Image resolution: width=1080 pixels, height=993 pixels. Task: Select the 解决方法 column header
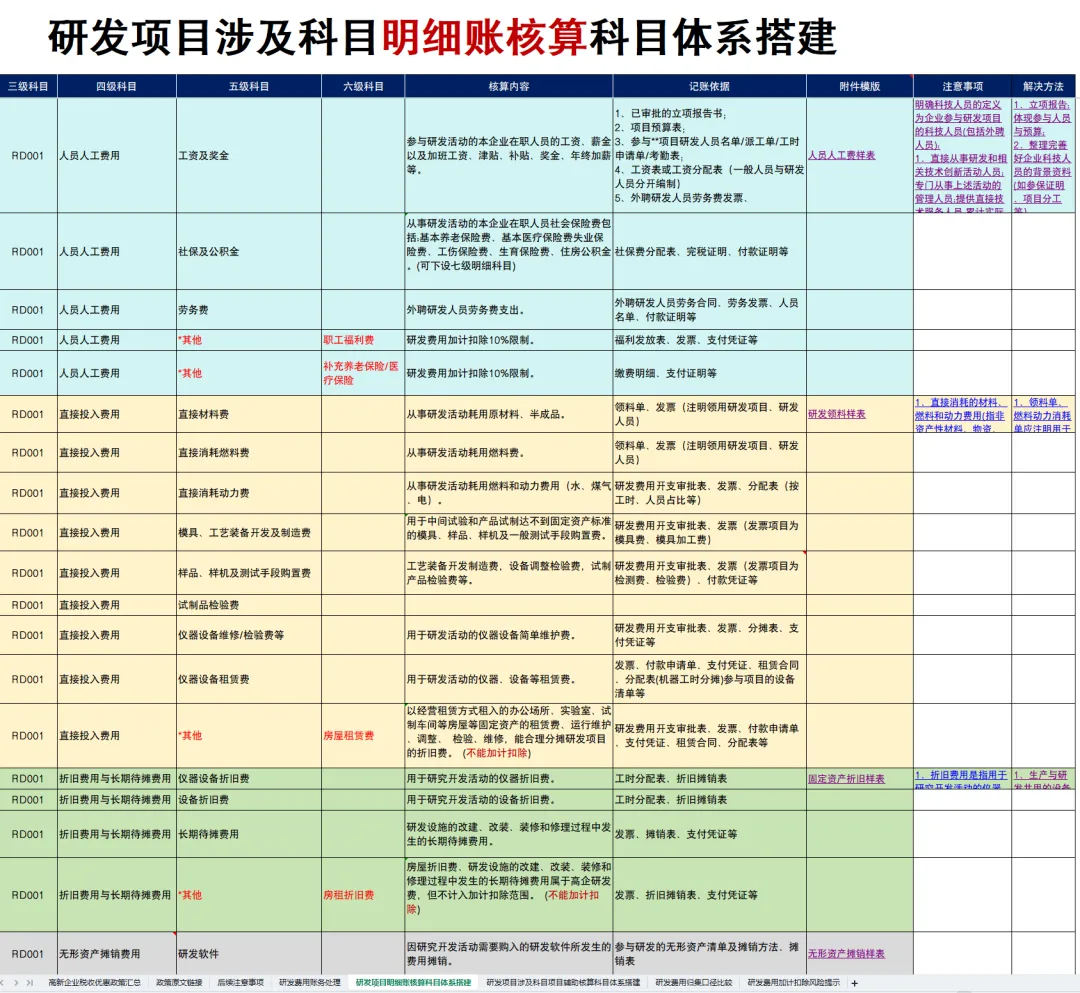tap(1043, 86)
